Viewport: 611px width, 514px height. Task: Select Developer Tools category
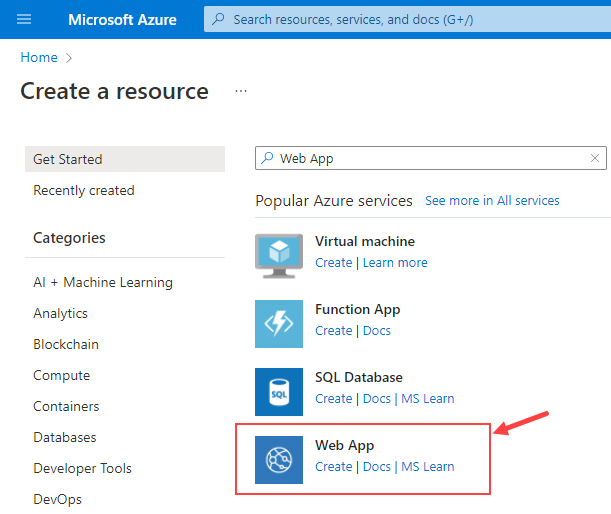point(83,468)
